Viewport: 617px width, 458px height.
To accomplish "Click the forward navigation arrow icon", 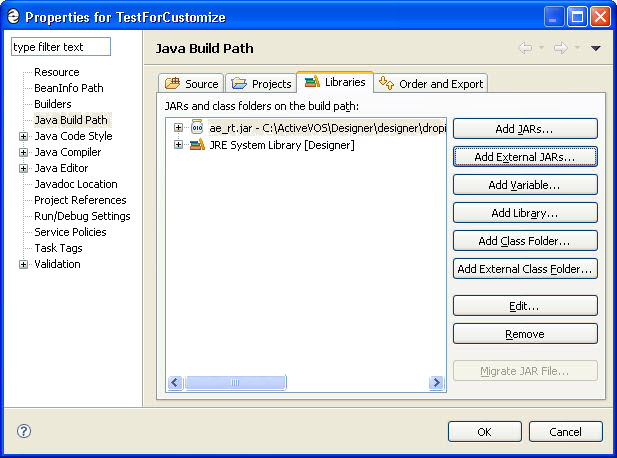I will tap(561, 48).
